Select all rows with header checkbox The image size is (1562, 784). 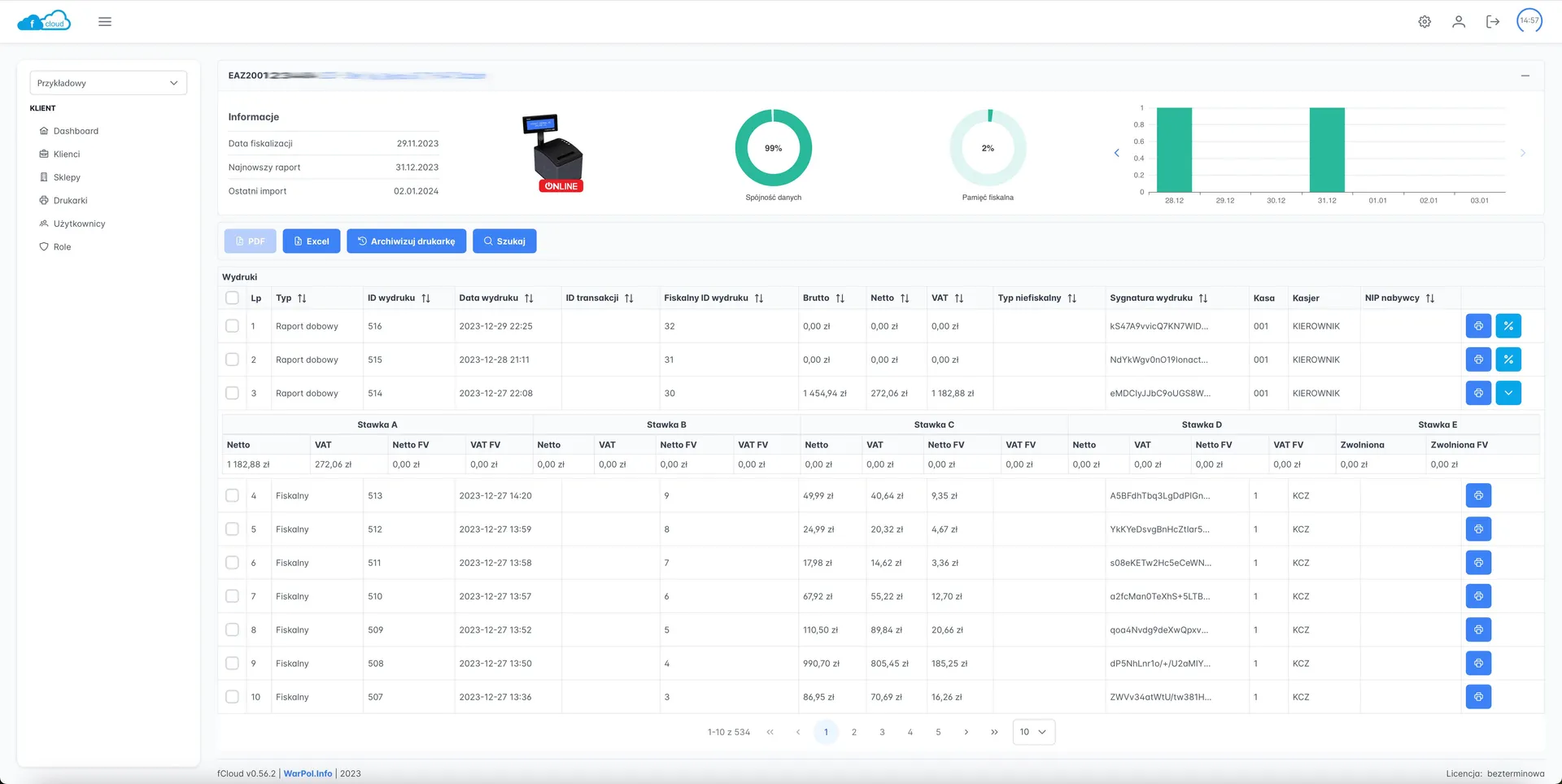(232, 298)
